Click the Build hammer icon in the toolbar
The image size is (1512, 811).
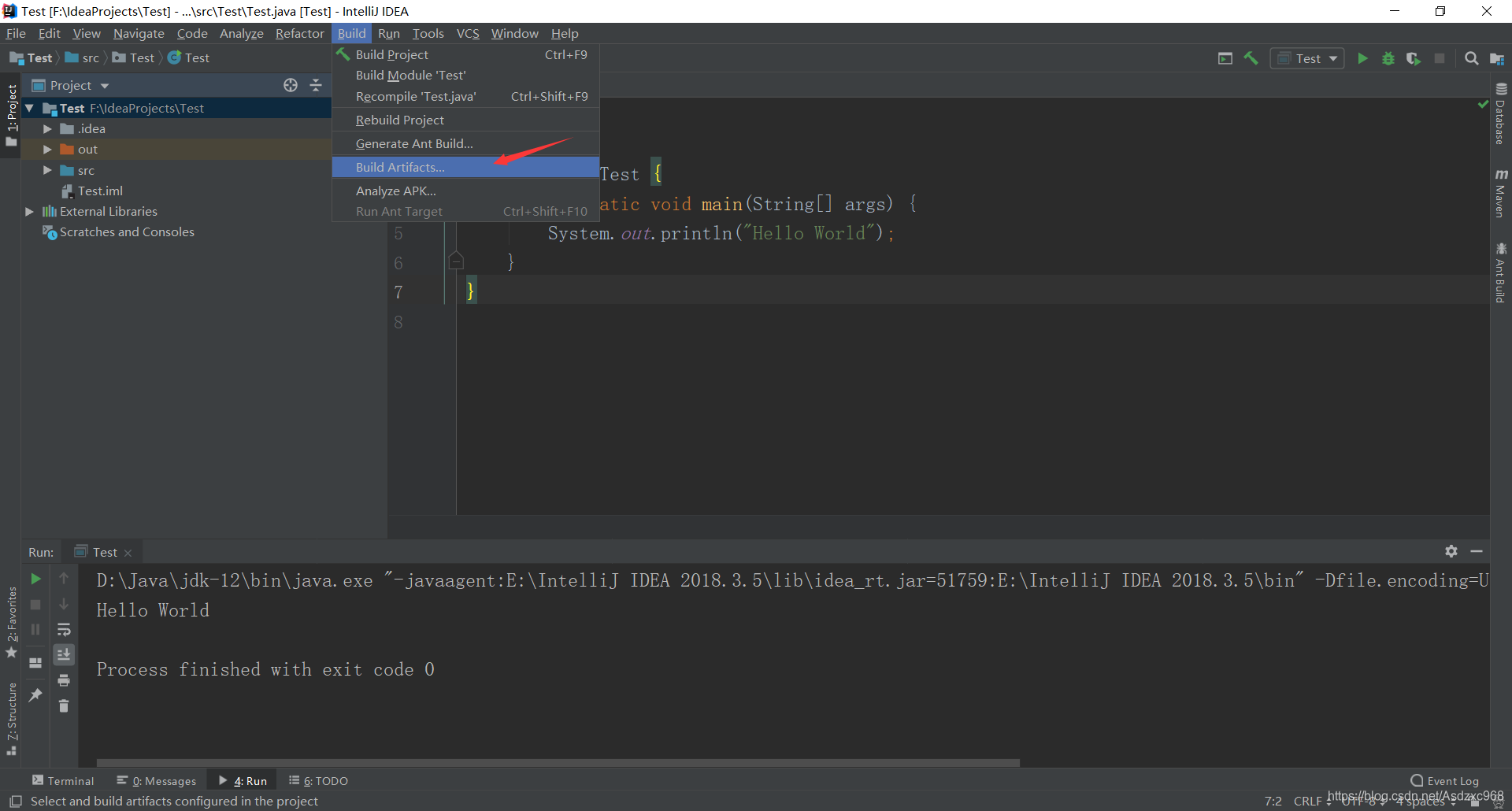tap(1251, 58)
